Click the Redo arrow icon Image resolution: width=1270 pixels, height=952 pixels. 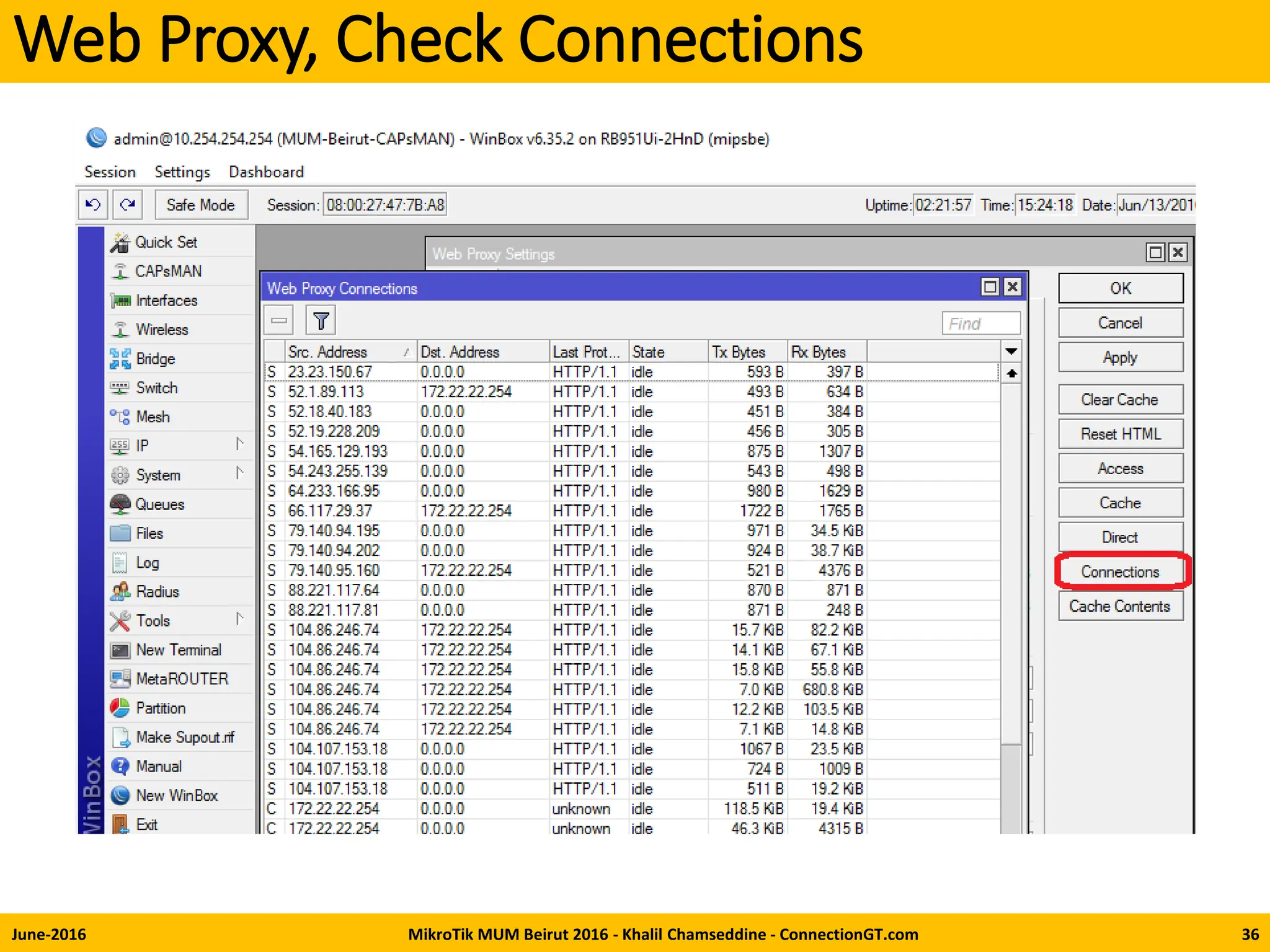[x=128, y=205]
